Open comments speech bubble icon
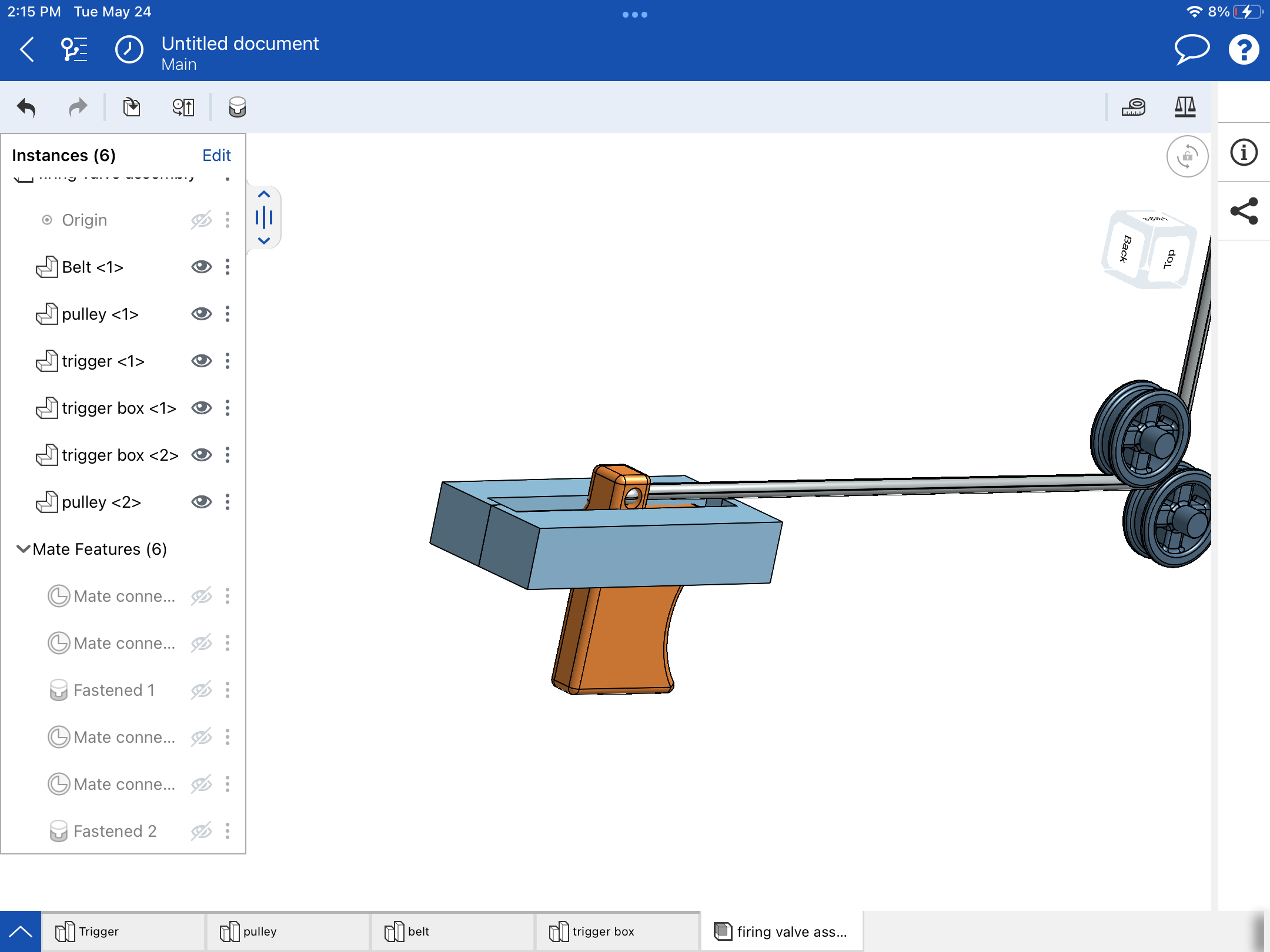Screen dimensions: 1270x952 (x=1192, y=49)
